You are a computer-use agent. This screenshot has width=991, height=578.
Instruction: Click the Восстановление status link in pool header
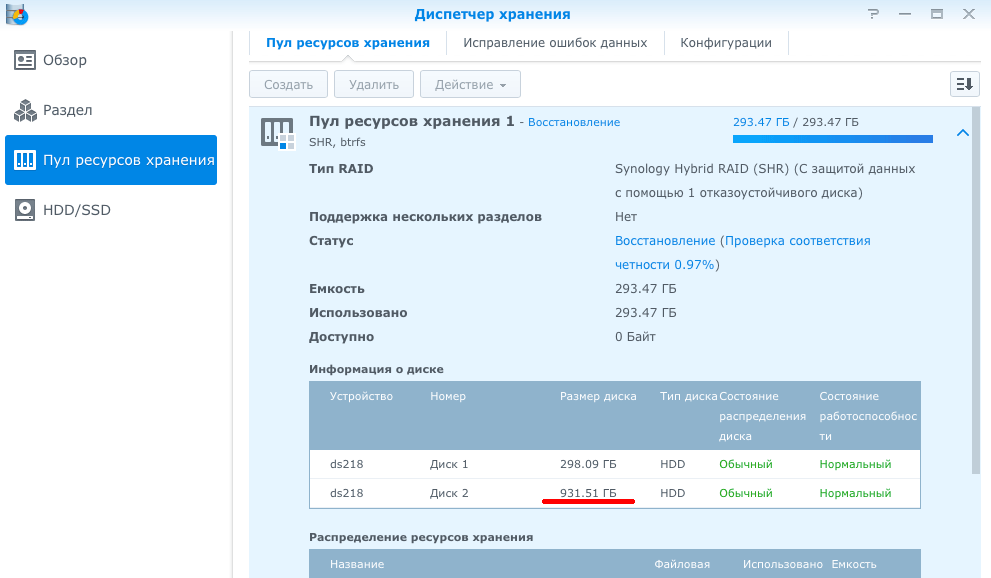coord(573,122)
